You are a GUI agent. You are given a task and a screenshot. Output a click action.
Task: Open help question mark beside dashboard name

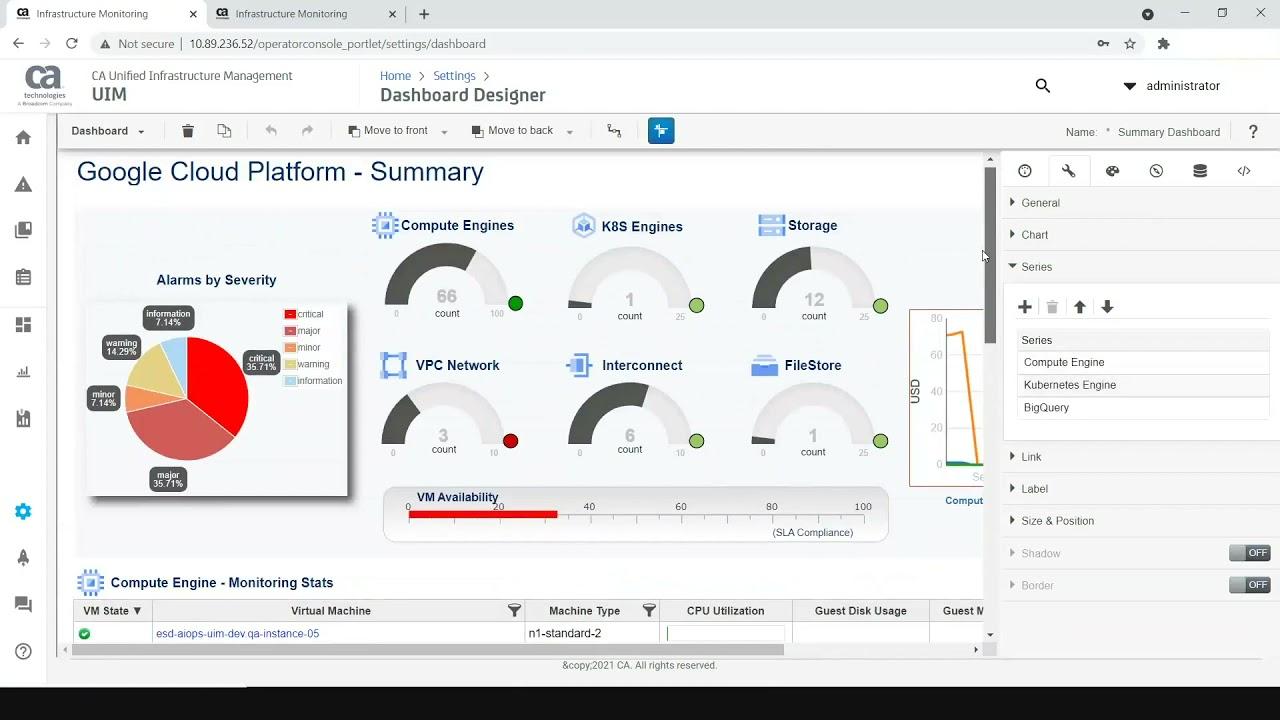[x=1253, y=132]
